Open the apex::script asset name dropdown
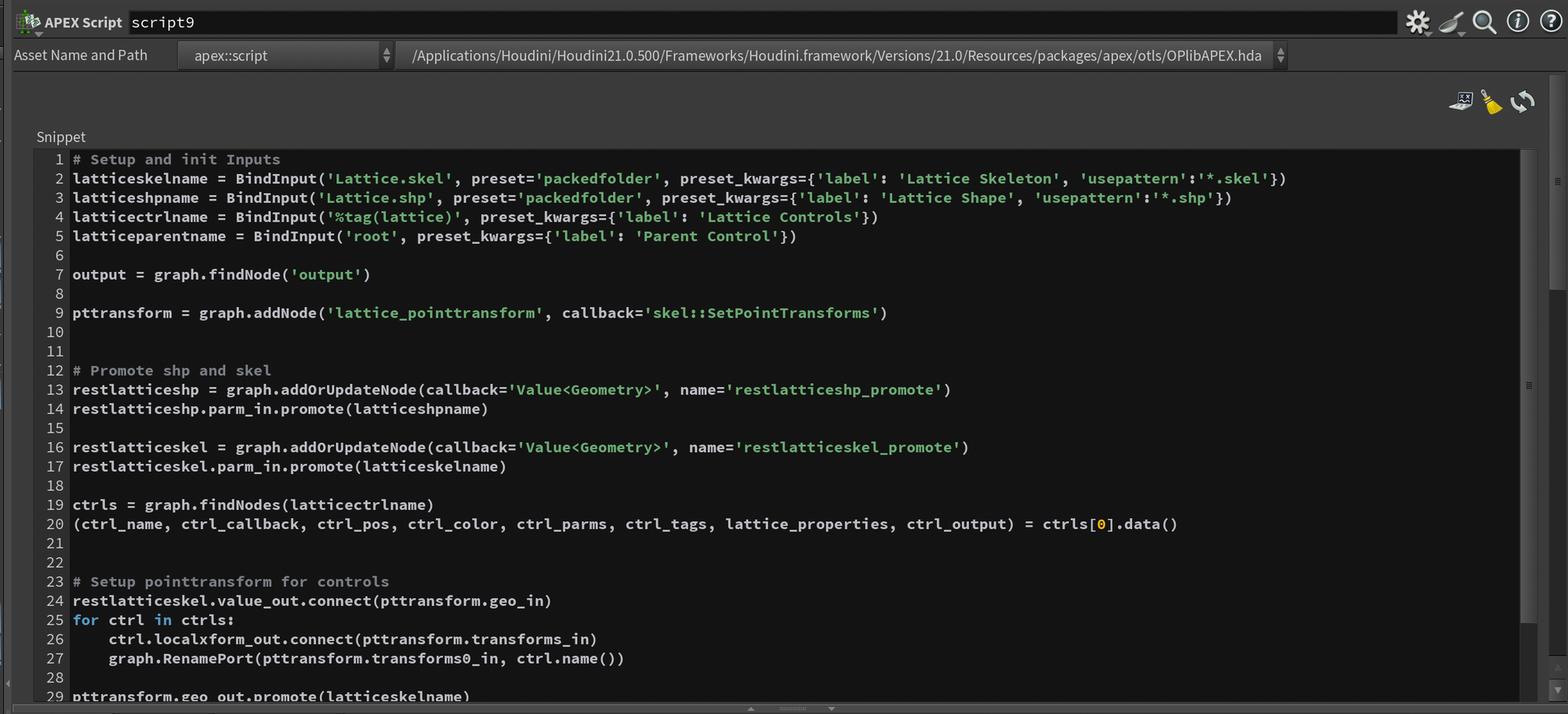 (285, 56)
